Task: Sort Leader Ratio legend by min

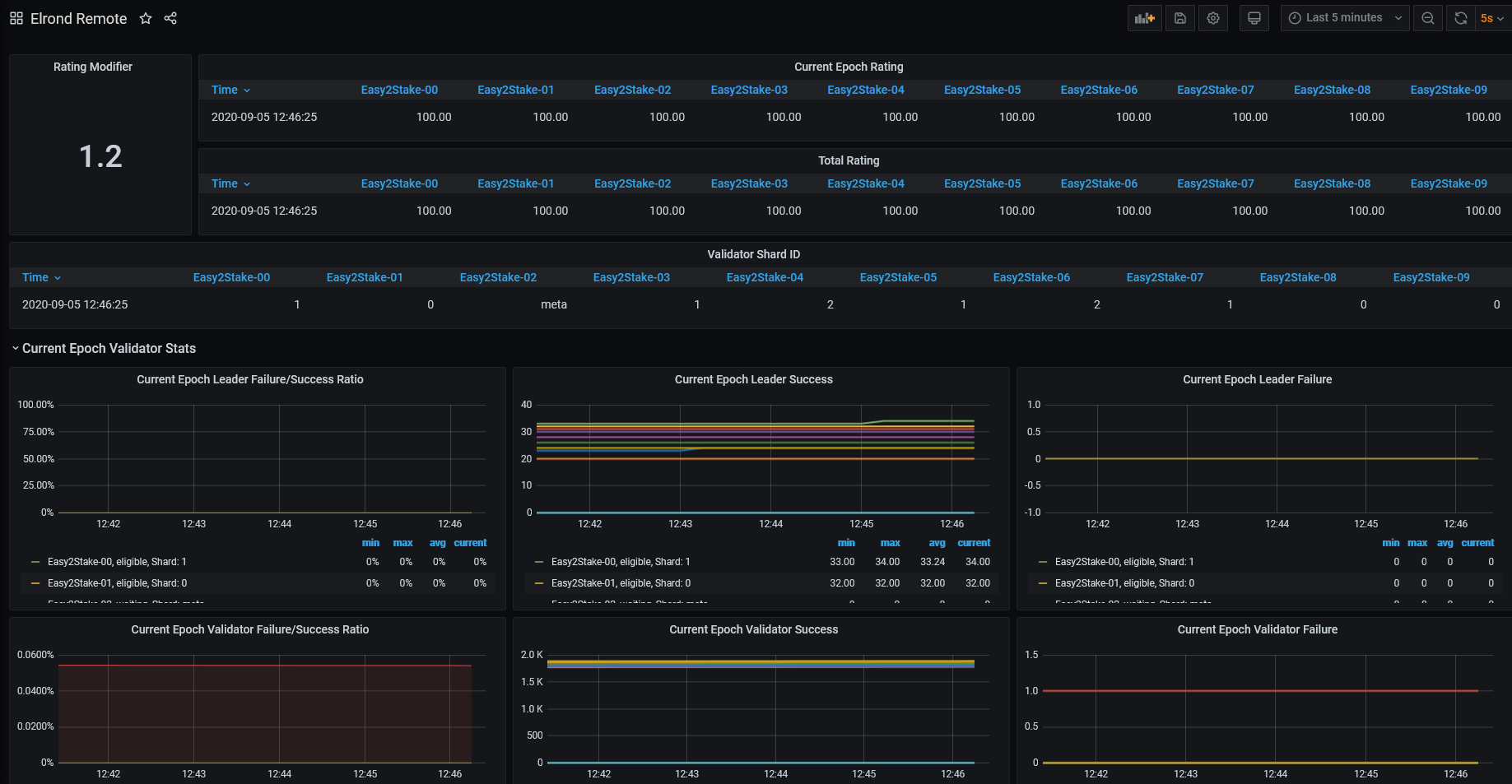Action: click(x=370, y=543)
